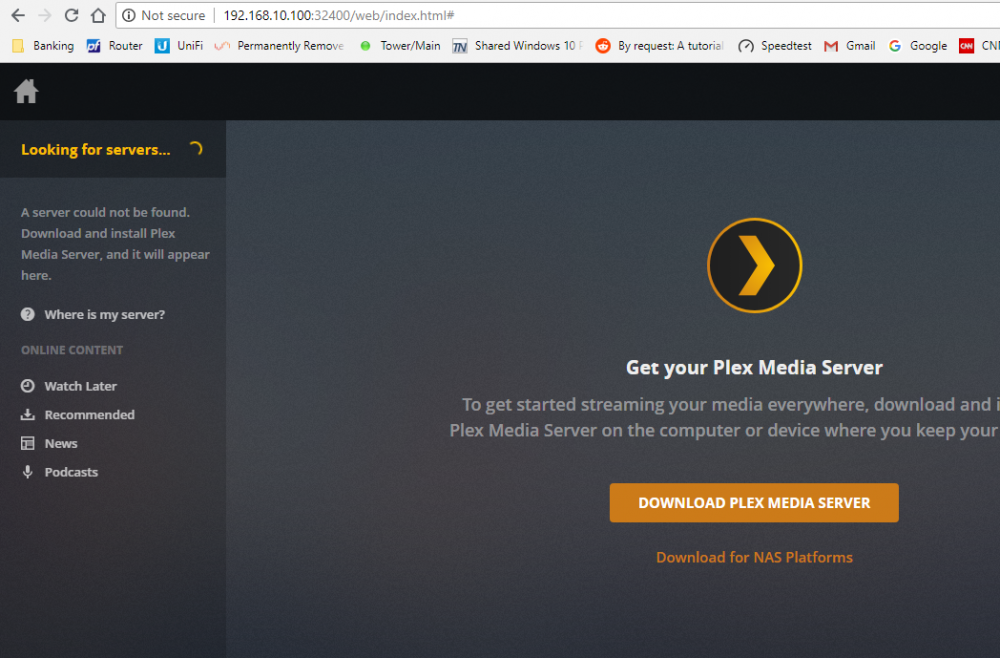Image resolution: width=1000 pixels, height=658 pixels.
Task: Open the Shared Windows 10 bookmark
Action: point(517,46)
